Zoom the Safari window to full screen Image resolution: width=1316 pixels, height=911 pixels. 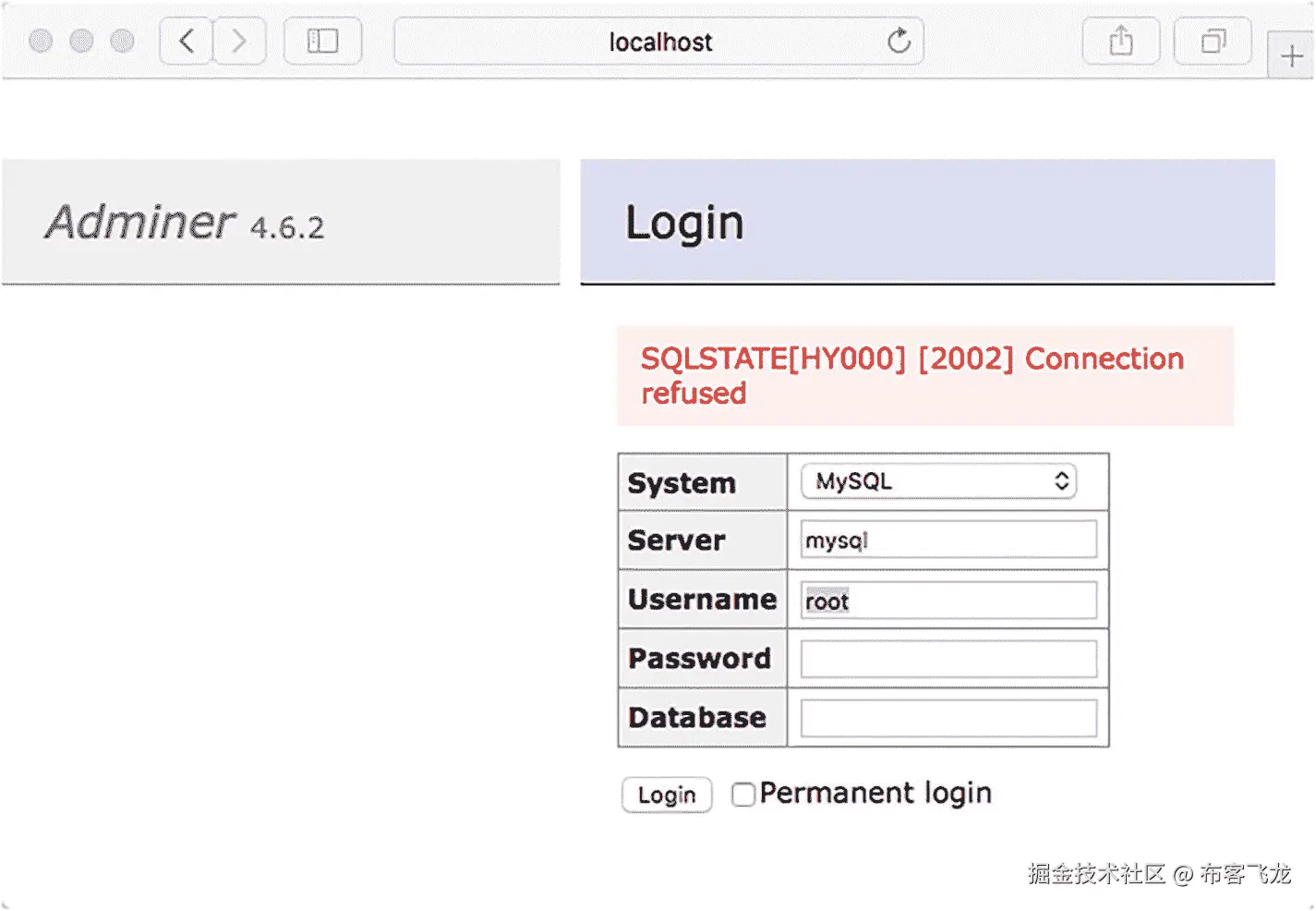122,42
